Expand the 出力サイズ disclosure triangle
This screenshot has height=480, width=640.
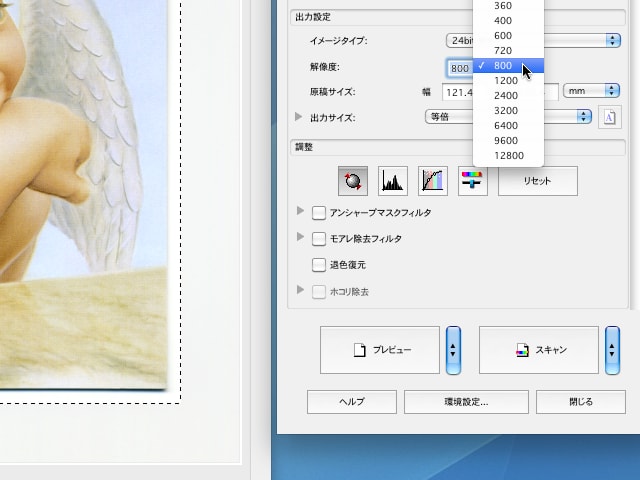[298, 117]
